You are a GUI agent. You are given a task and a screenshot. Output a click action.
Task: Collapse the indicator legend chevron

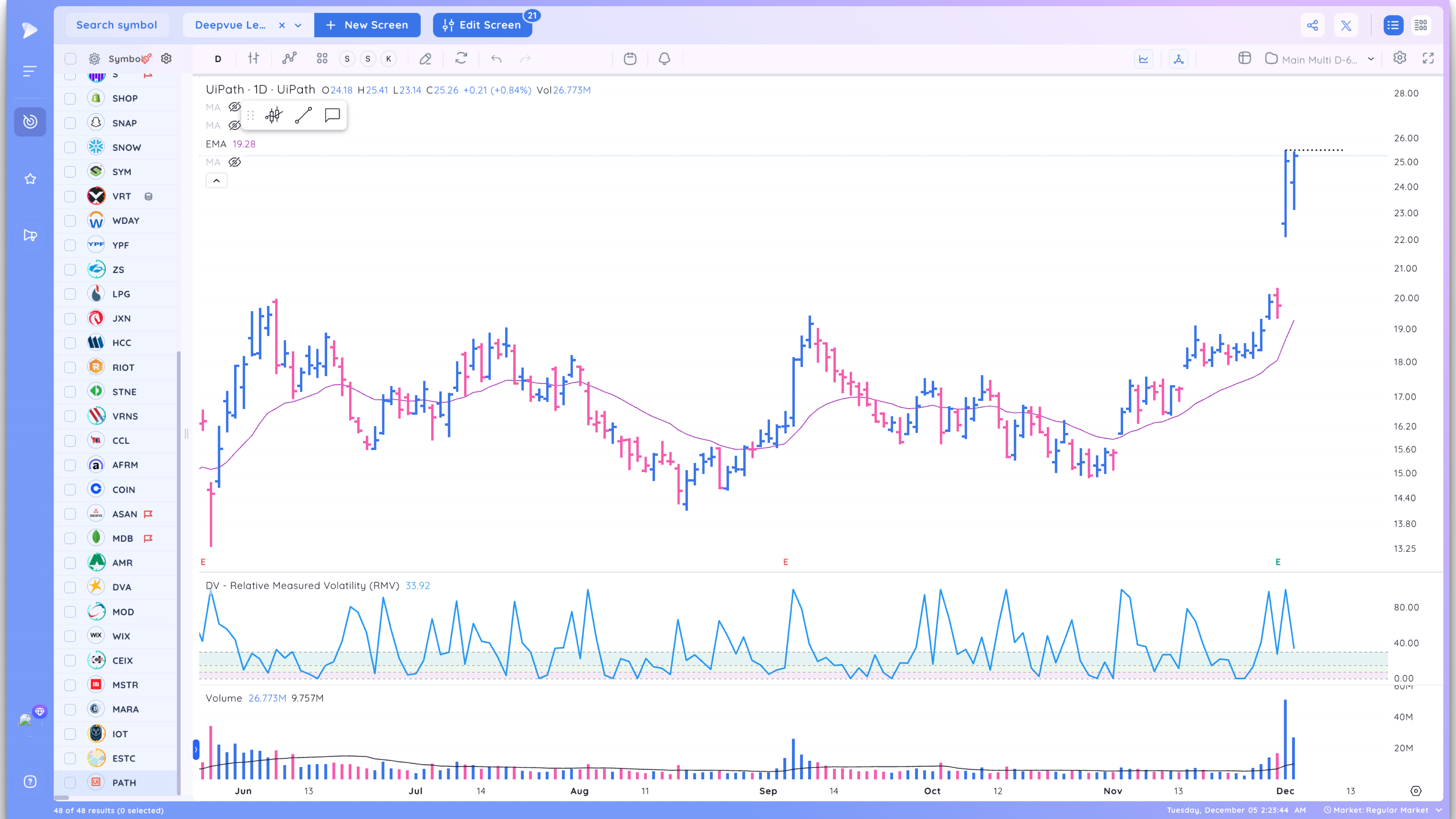[x=216, y=181]
